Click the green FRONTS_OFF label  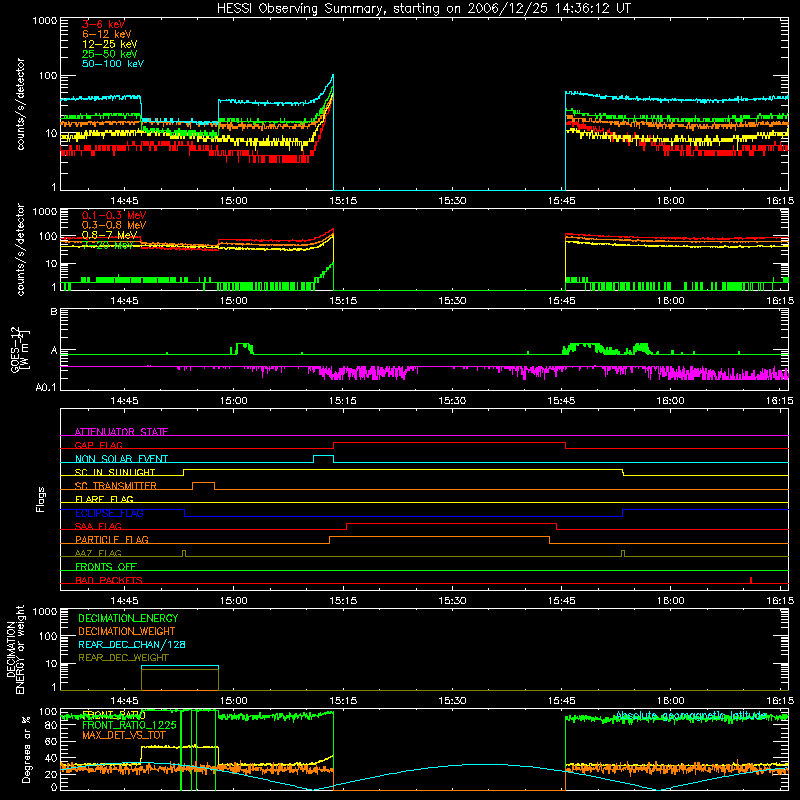tap(106, 567)
